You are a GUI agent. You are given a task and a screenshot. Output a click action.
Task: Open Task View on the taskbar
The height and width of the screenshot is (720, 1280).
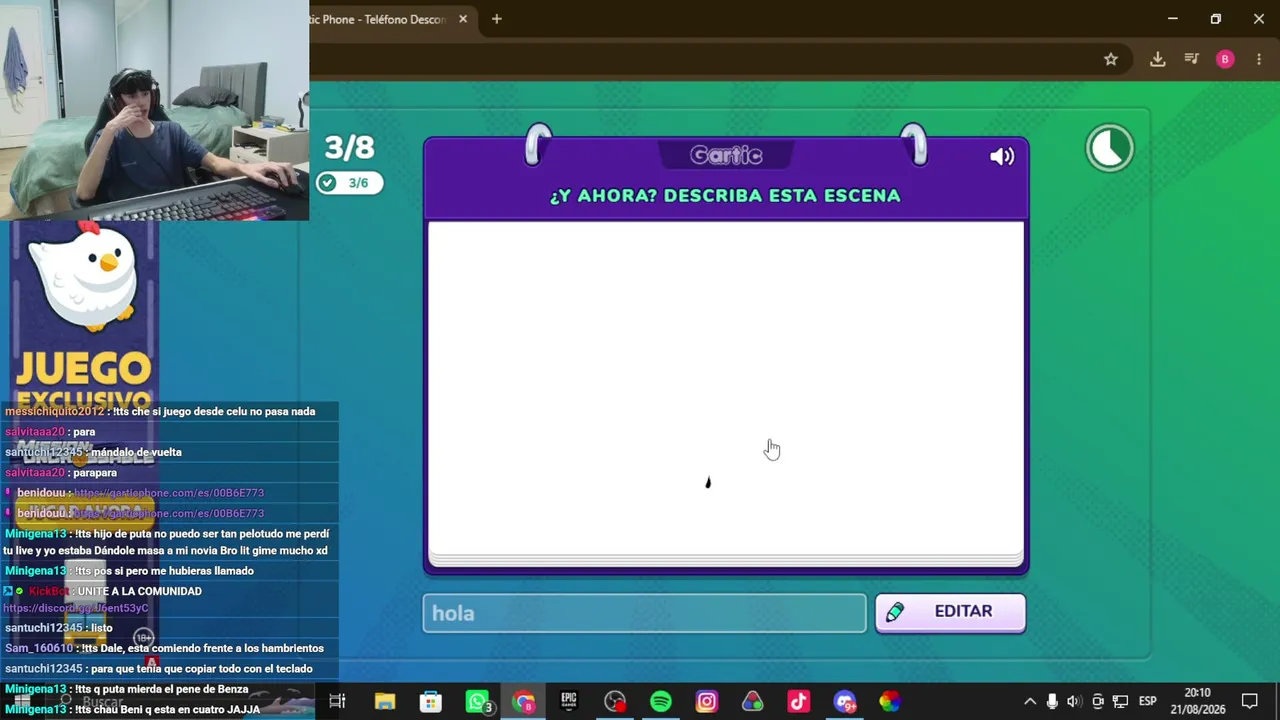tap(337, 701)
